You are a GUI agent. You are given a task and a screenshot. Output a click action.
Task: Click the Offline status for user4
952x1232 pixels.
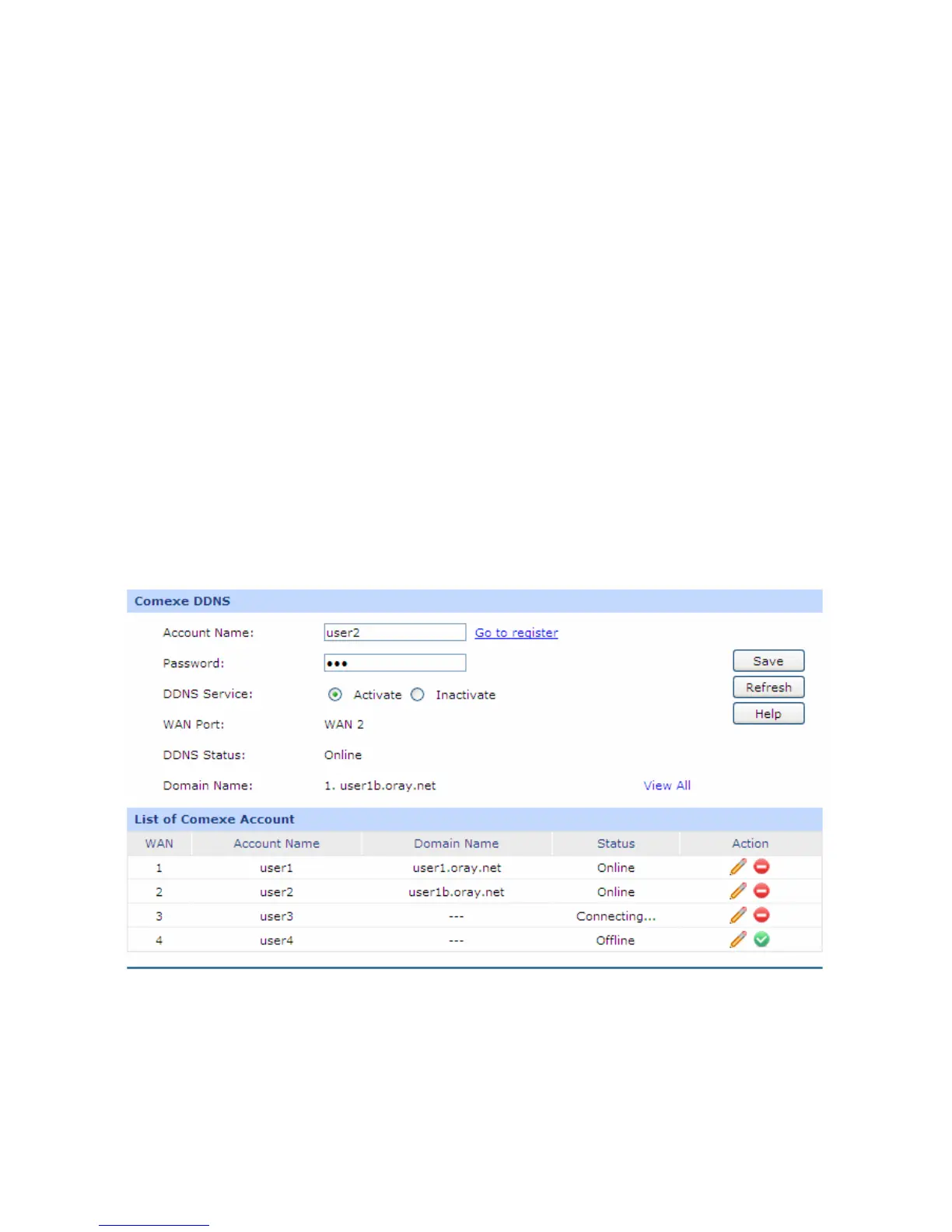[x=616, y=940]
